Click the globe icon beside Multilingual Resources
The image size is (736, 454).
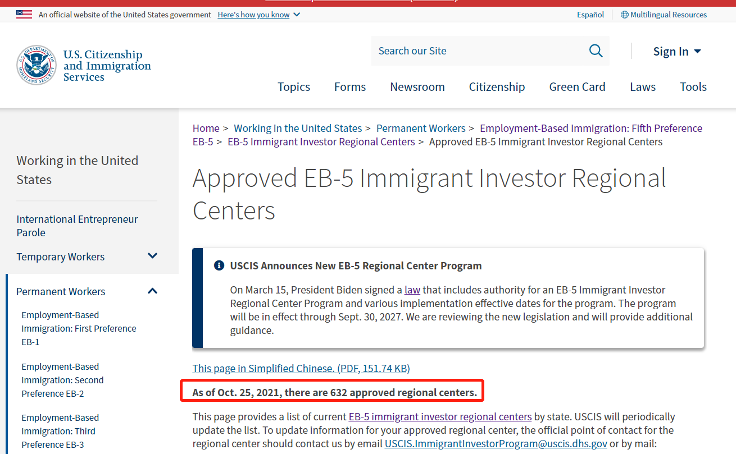click(x=624, y=15)
